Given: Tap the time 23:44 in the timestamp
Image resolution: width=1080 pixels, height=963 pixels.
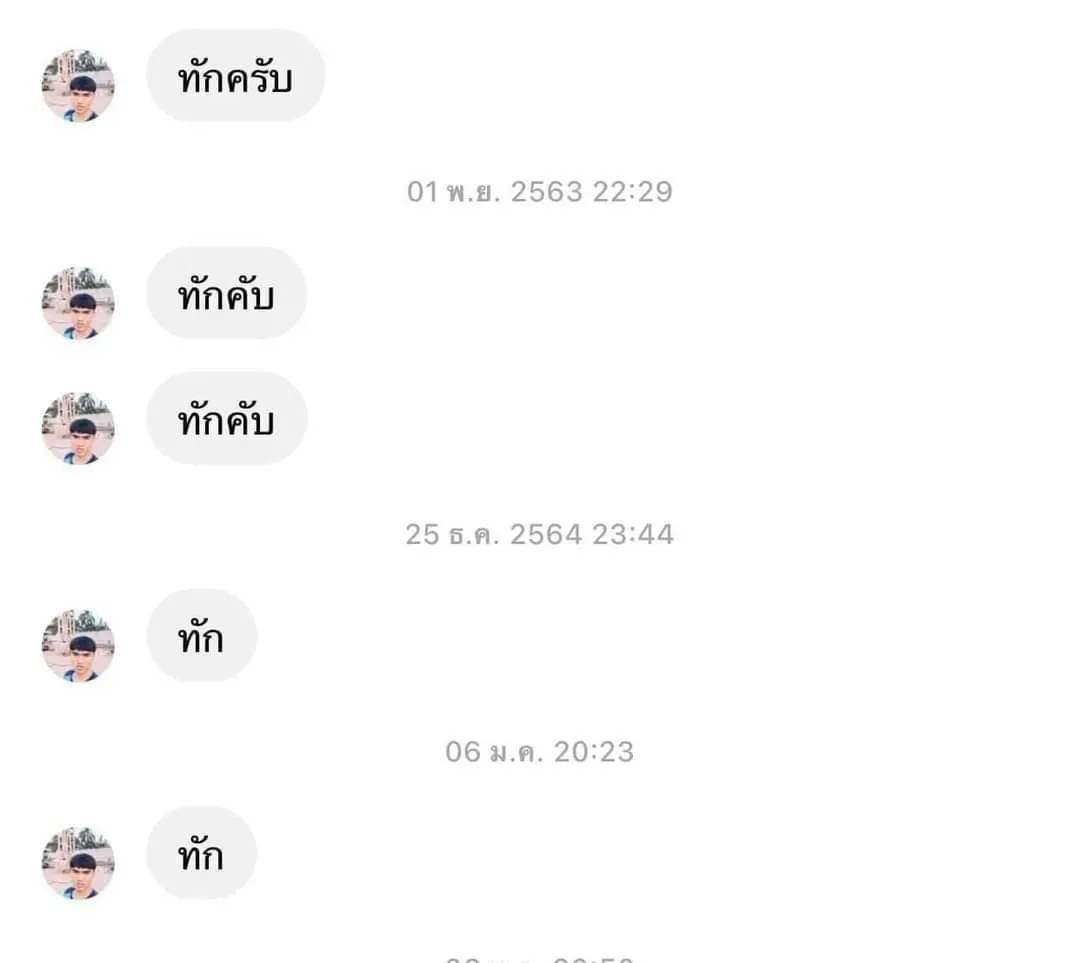Looking at the screenshot, I should [x=633, y=534].
